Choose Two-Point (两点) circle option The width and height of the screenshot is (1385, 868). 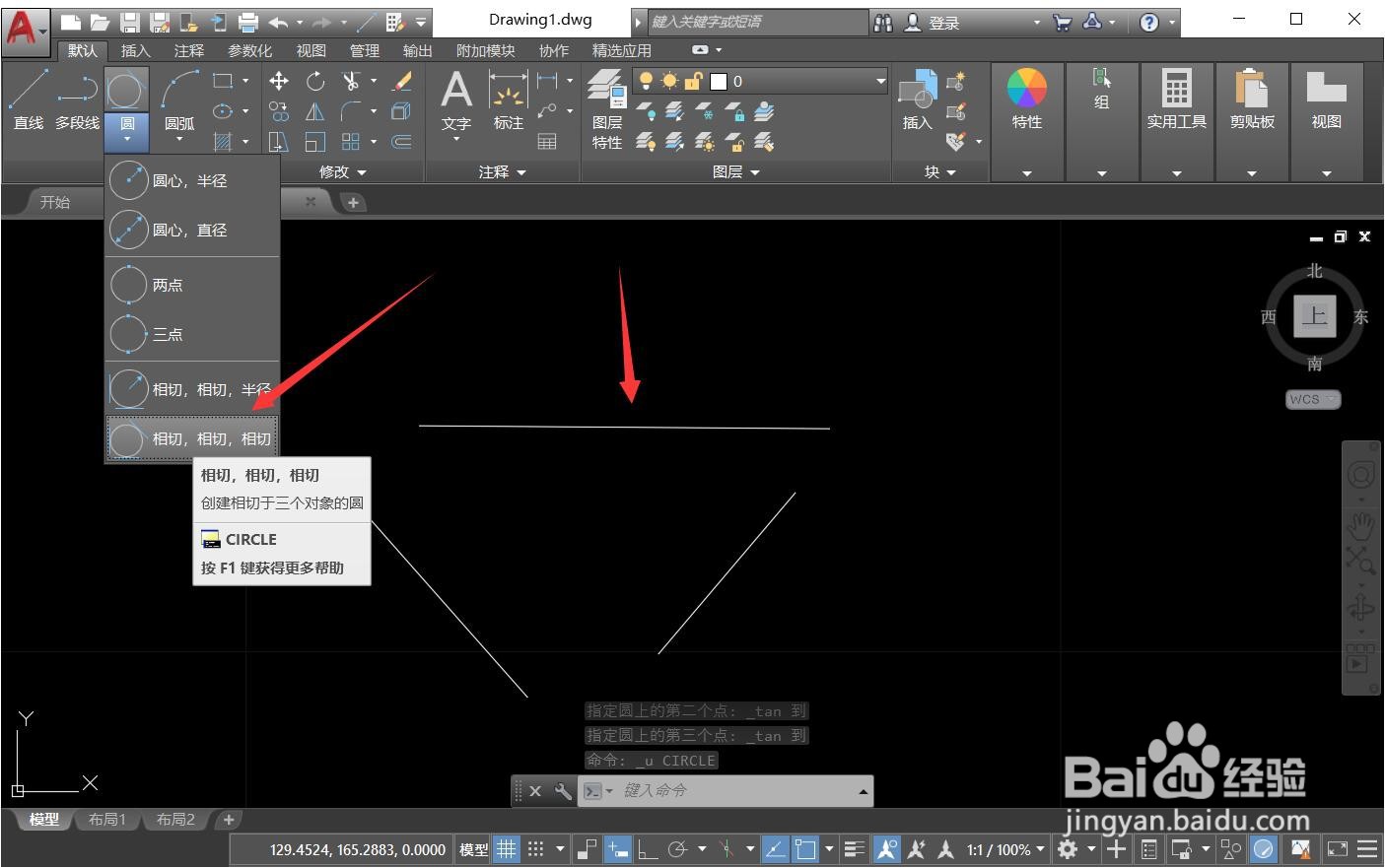coord(192,285)
